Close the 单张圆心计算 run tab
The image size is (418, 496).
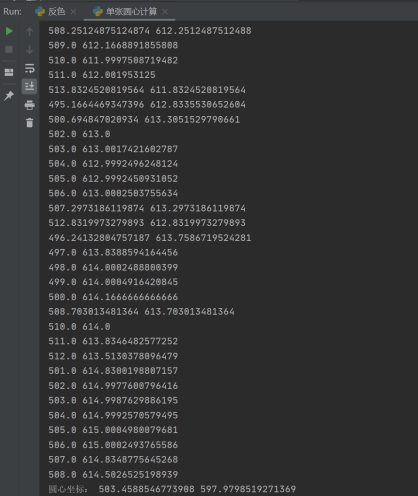click(x=165, y=12)
